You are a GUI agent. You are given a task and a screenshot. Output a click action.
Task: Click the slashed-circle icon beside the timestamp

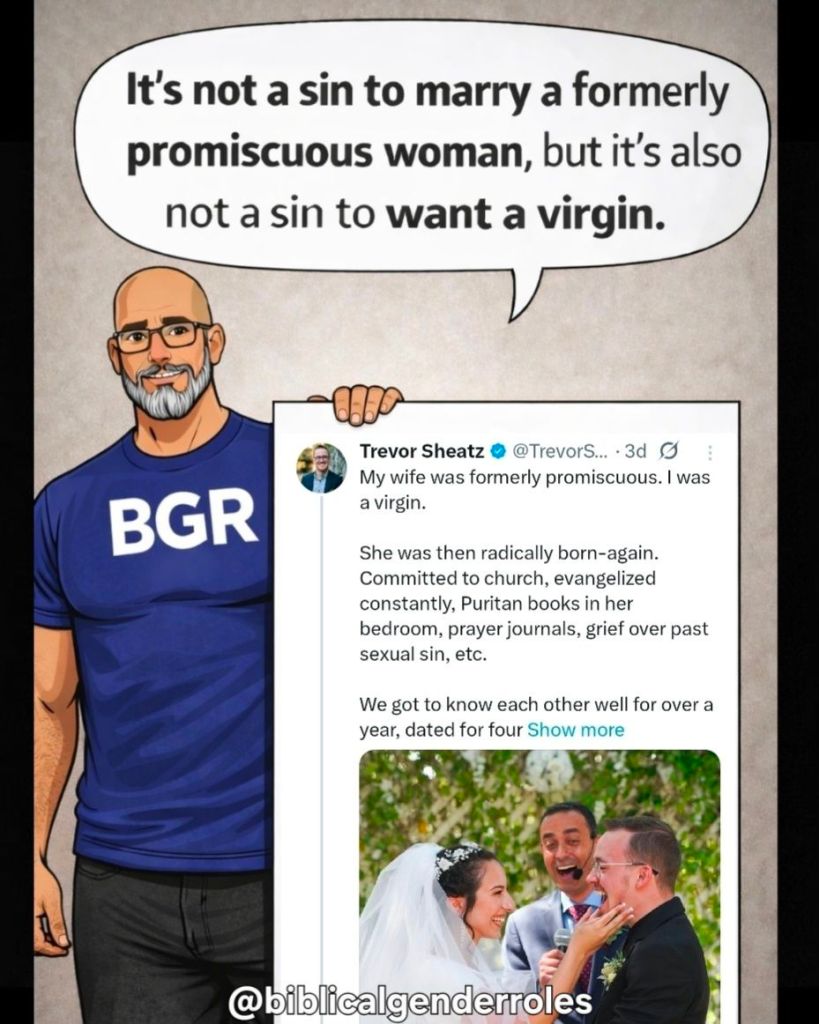point(670,451)
